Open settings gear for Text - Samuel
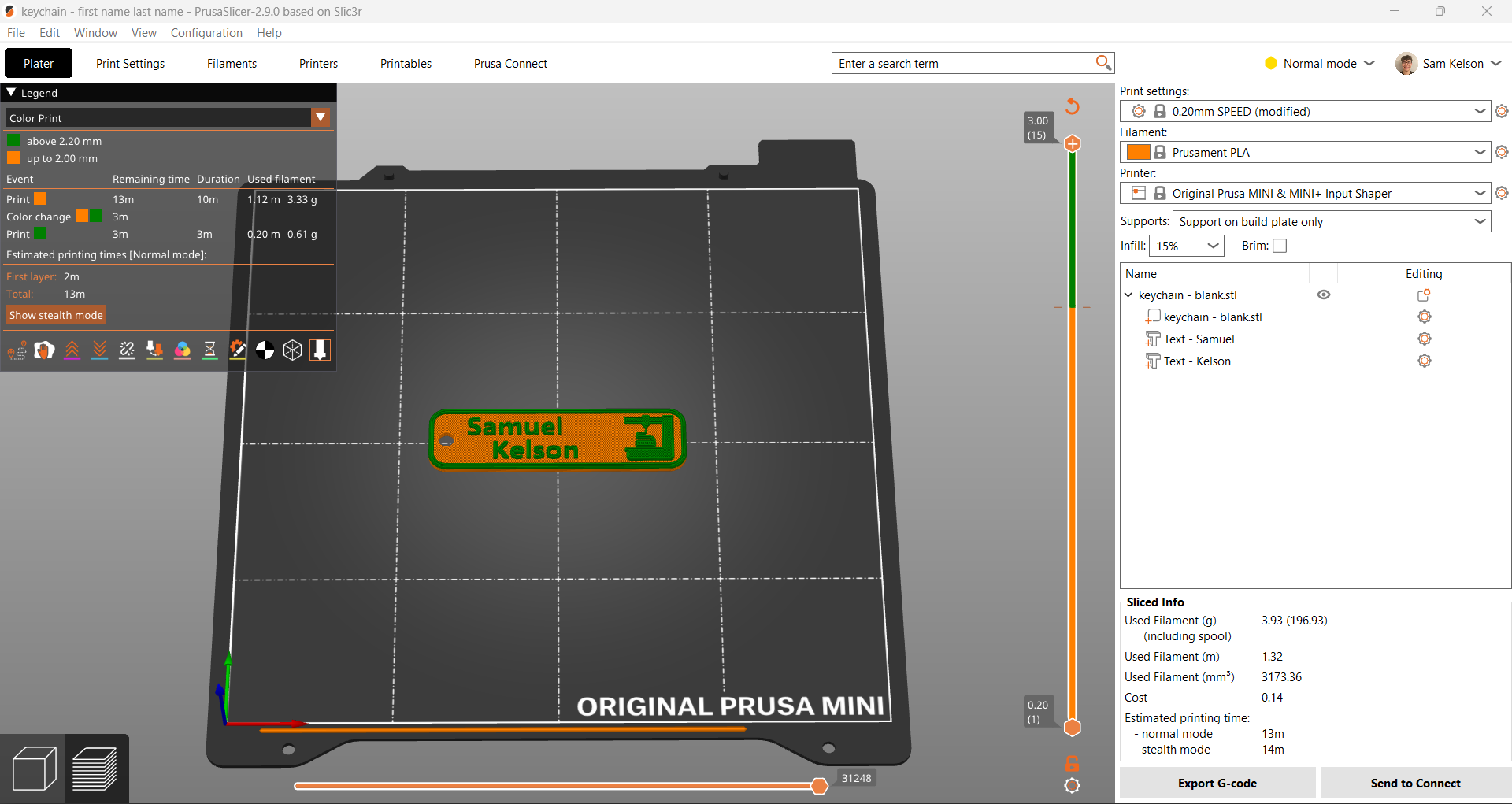This screenshot has height=804, width=1512. (1425, 339)
